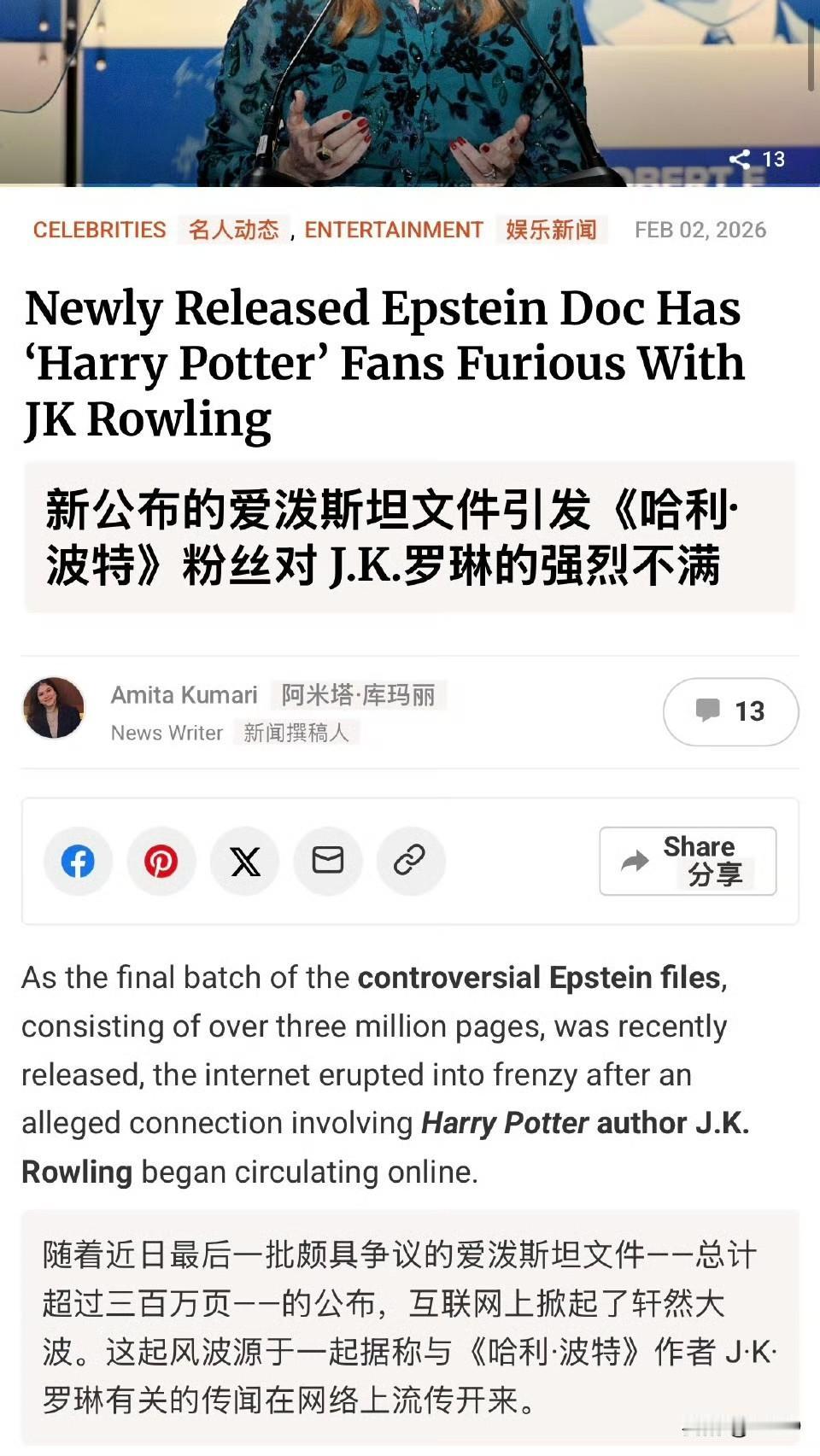Click the FEB 02, 2026 date
The width and height of the screenshot is (820, 1456).
[x=700, y=230]
